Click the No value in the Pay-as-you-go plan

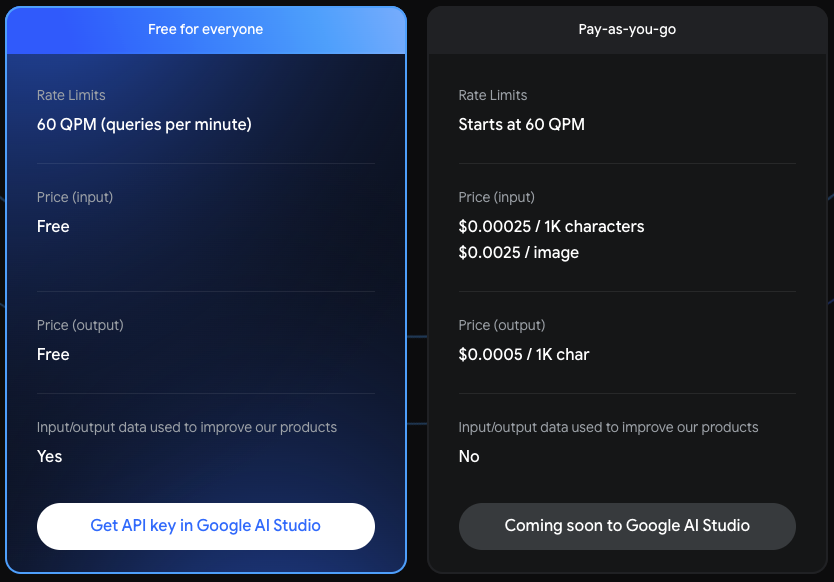[469, 457]
